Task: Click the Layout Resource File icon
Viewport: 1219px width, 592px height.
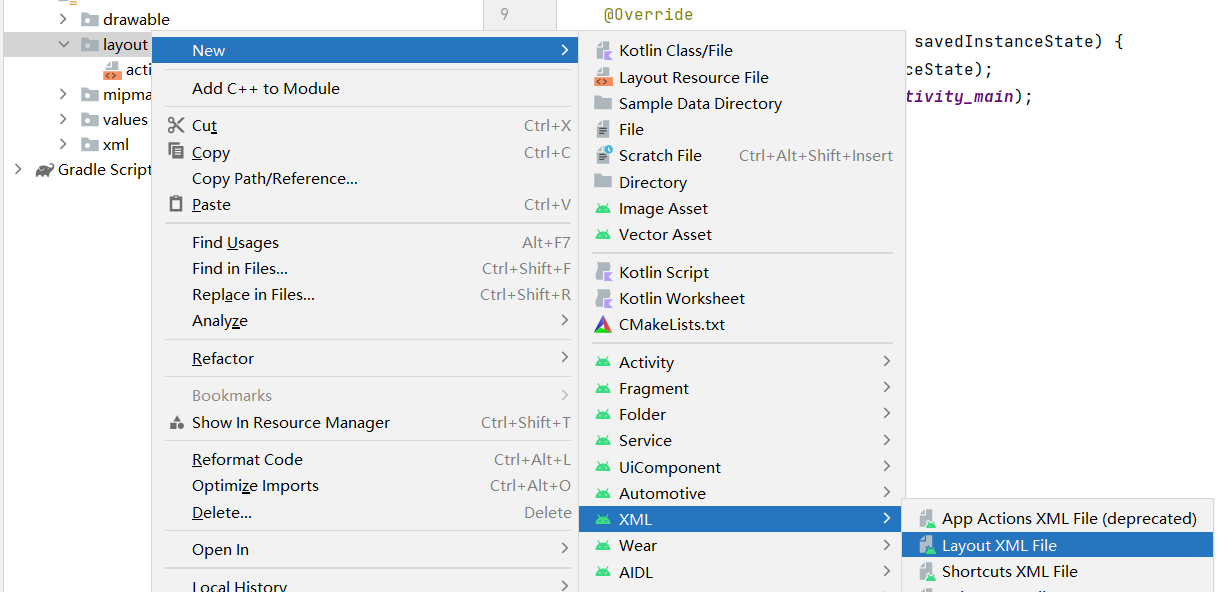Action: [x=603, y=77]
